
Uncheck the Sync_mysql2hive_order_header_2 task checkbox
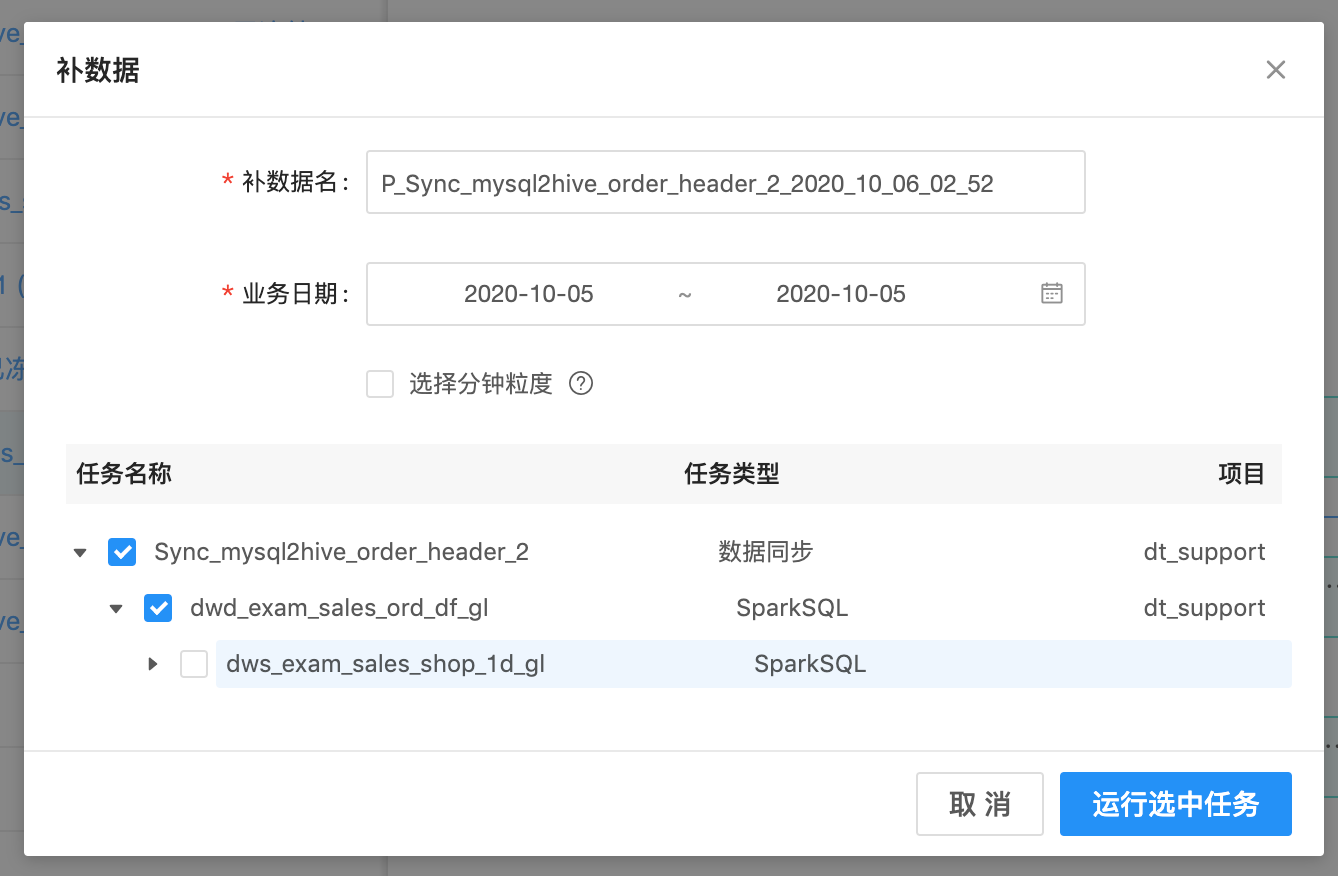pyautogui.click(x=122, y=552)
